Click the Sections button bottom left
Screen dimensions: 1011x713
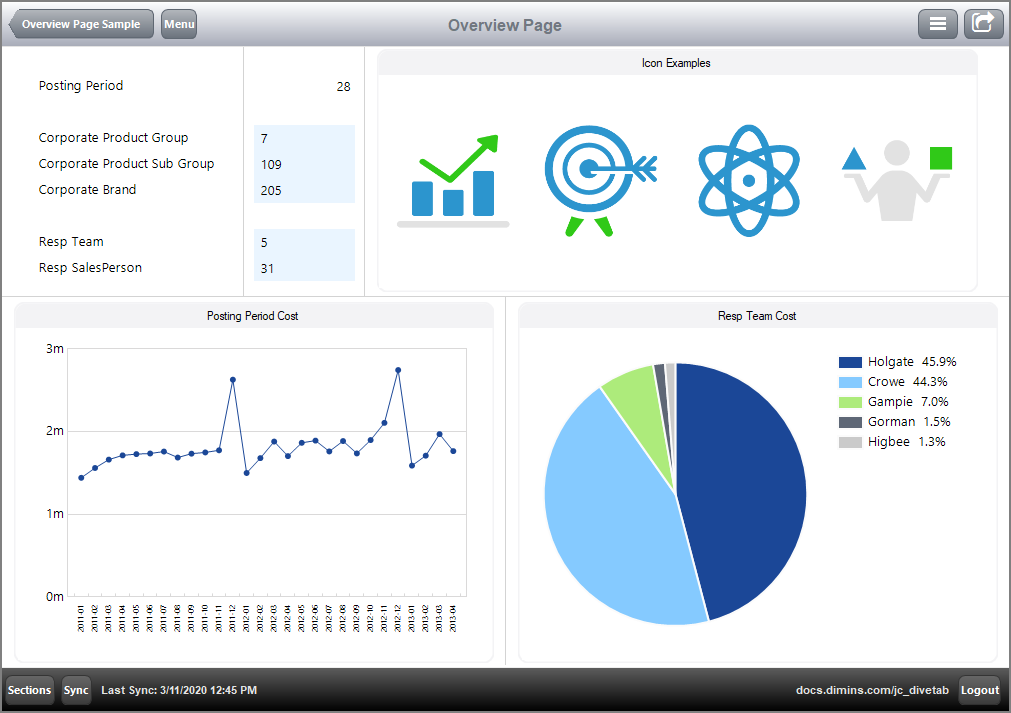point(29,690)
